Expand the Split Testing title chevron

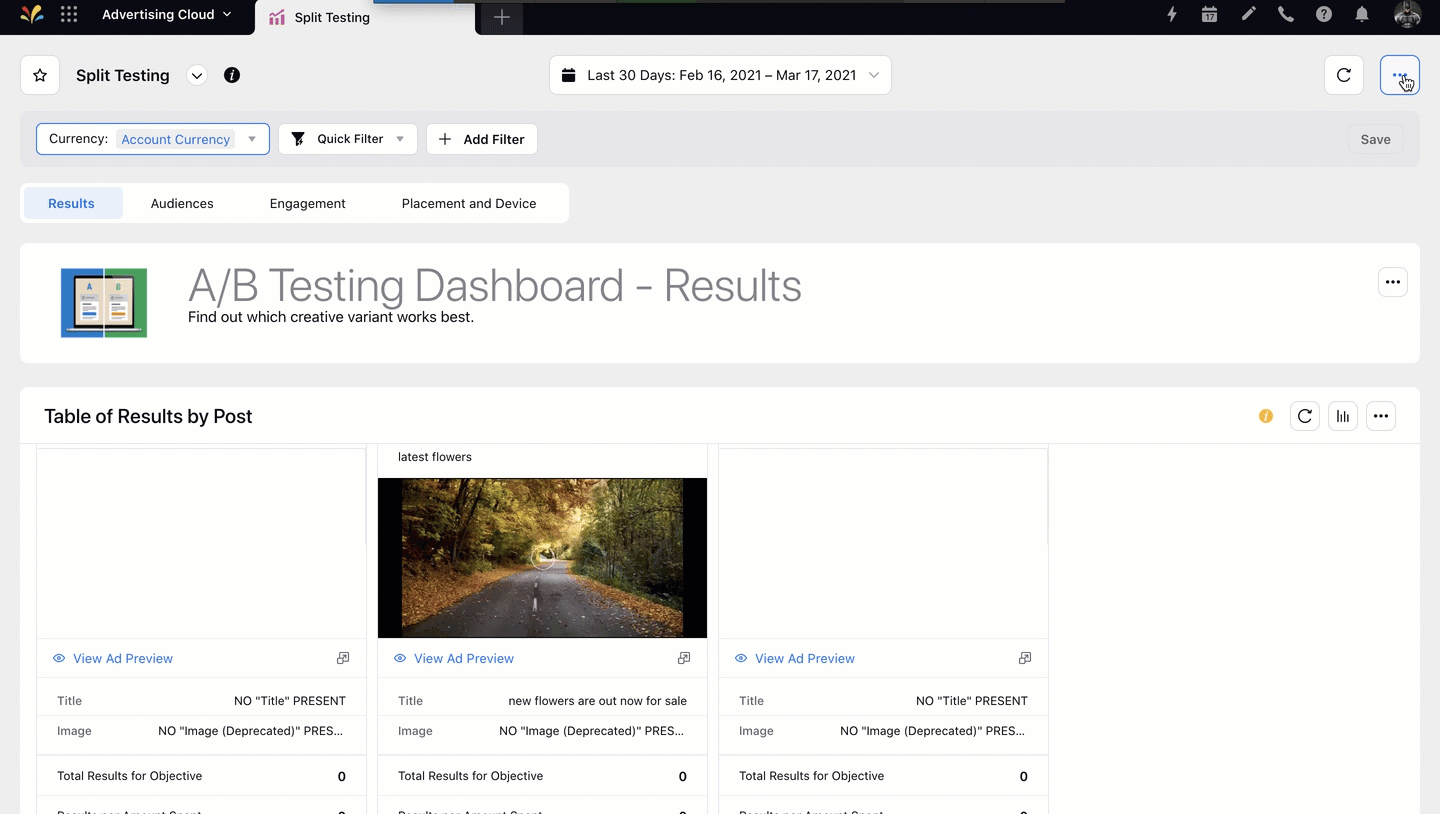(197, 75)
